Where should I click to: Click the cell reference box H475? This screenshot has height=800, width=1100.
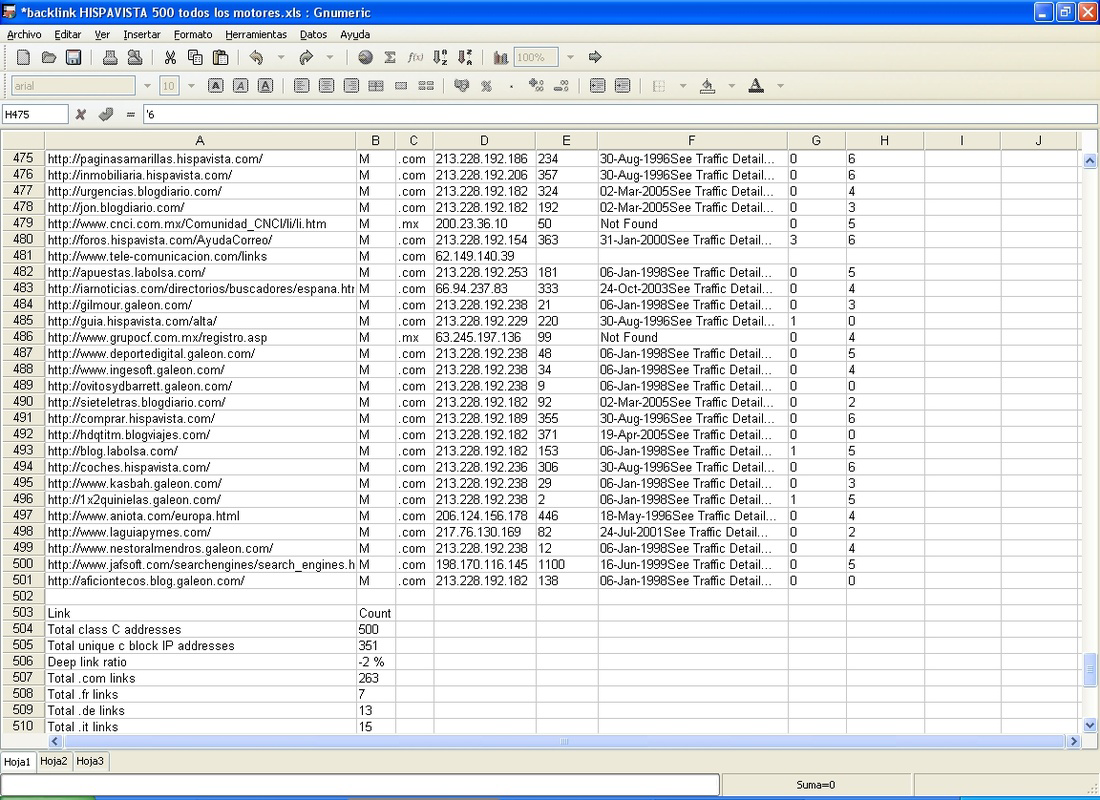point(35,114)
